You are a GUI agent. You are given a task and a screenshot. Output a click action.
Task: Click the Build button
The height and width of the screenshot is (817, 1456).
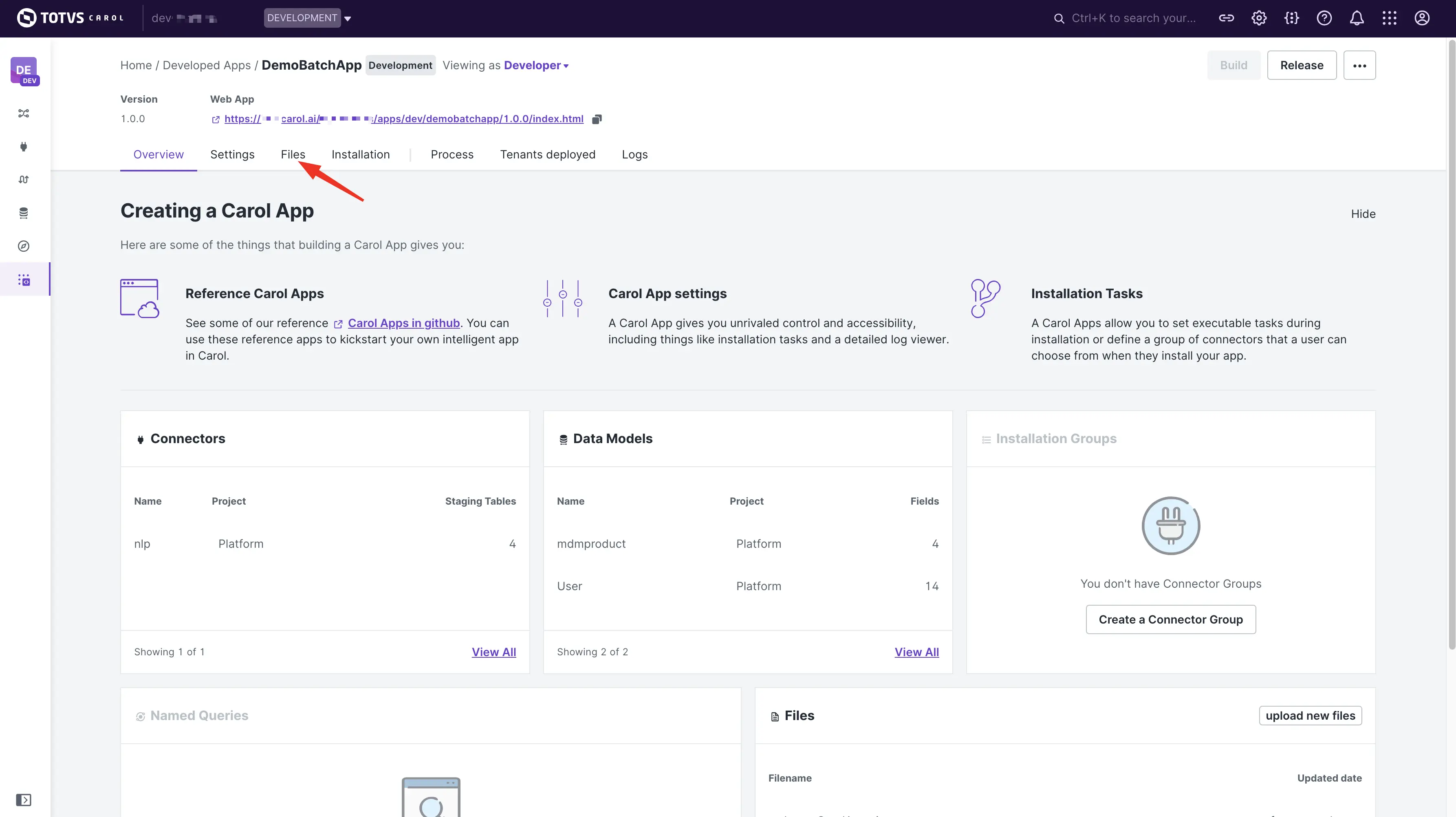[x=1234, y=65]
